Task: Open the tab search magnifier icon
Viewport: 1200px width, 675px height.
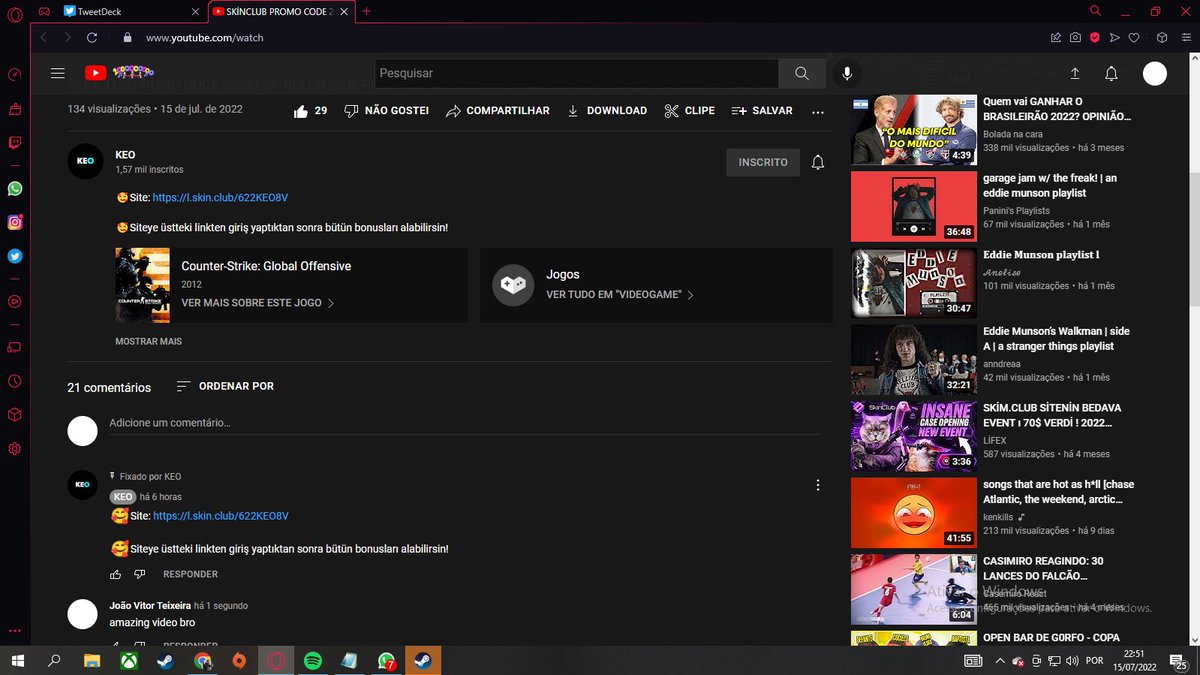Action: coord(1095,11)
